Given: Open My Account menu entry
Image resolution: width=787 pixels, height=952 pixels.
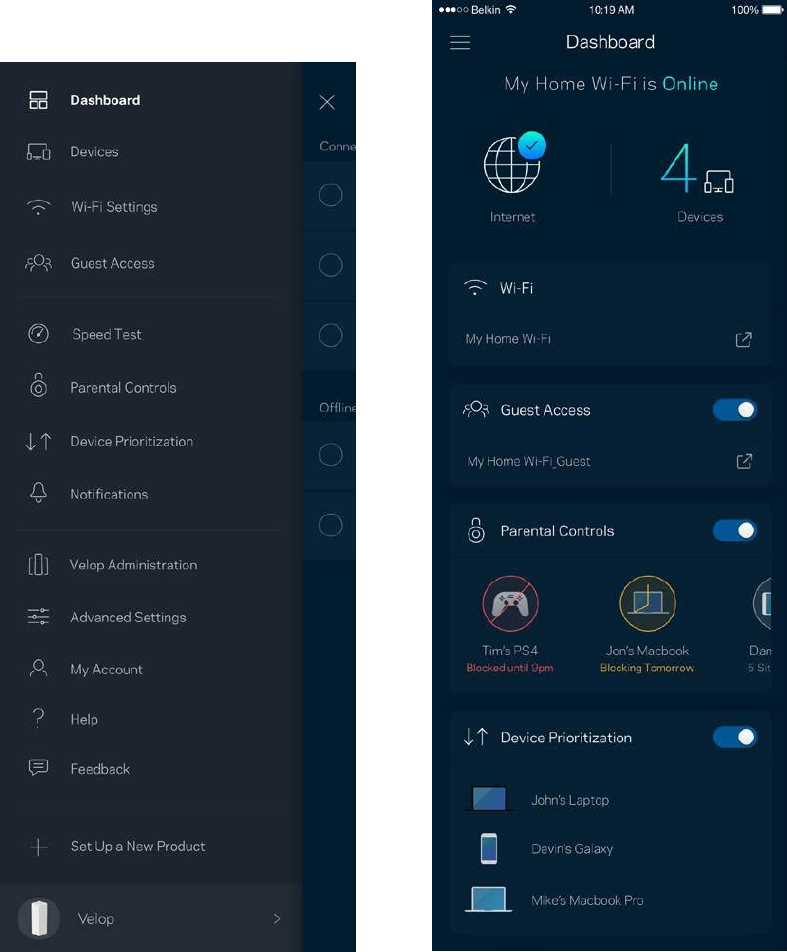Looking at the screenshot, I should point(106,670).
